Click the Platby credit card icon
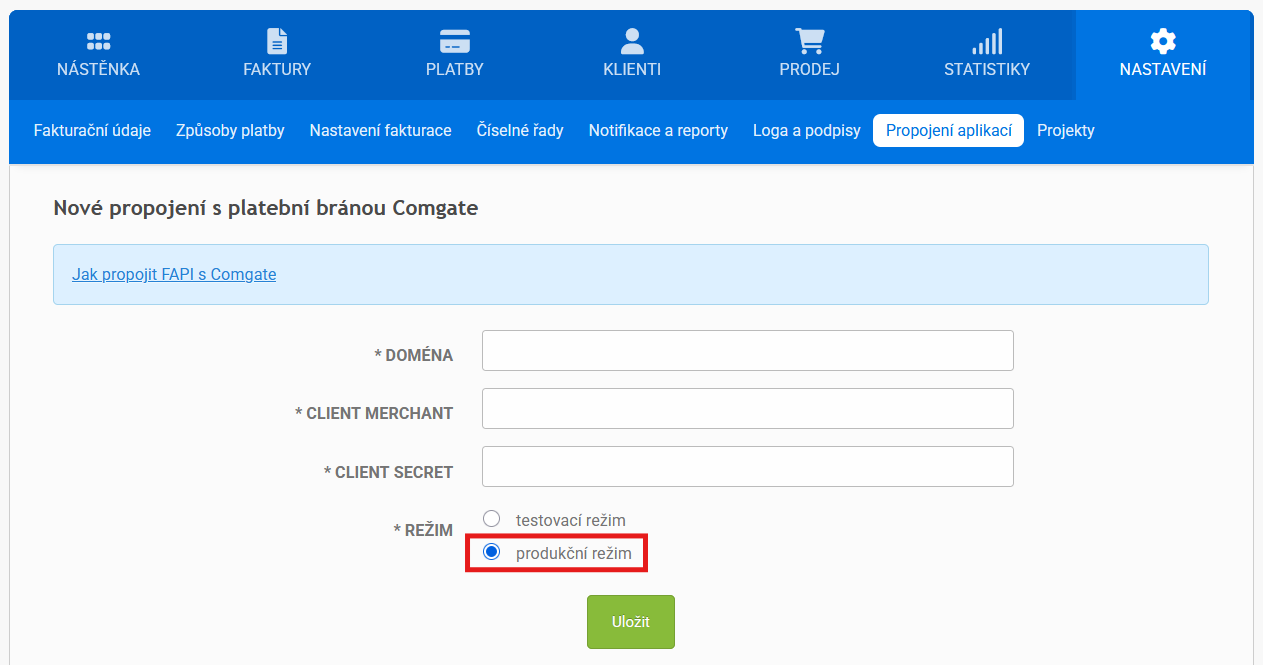 455,41
